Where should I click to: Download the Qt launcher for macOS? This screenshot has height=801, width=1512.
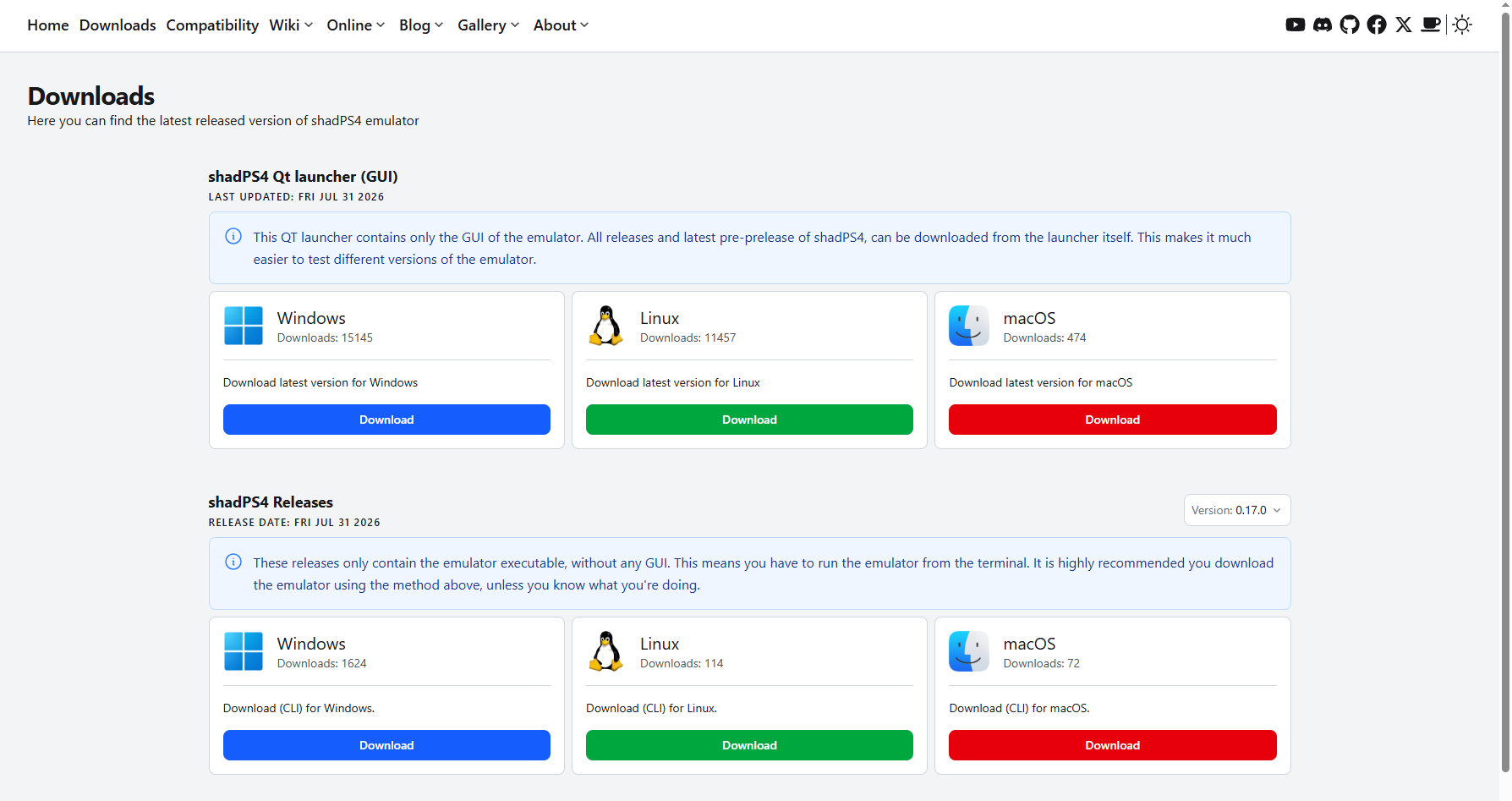pyautogui.click(x=1113, y=420)
